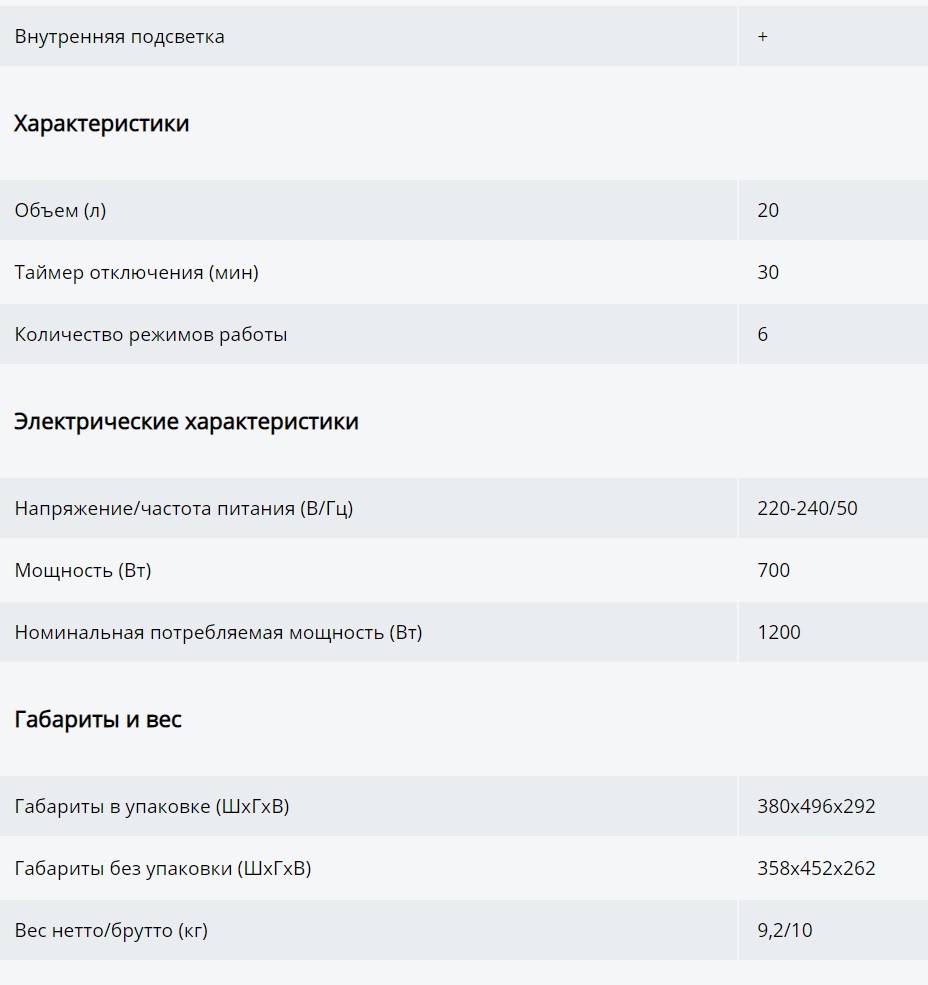The width and height of the screenshot is (928, 985).
Task: Select the voltage value 220-240/50
Action: (807, 508)
